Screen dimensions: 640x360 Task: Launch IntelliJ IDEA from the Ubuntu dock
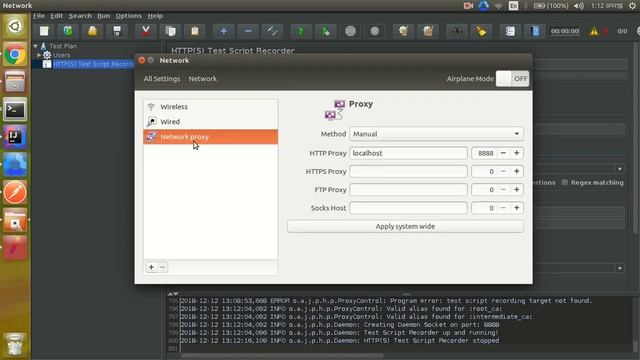tap(15, 137)
